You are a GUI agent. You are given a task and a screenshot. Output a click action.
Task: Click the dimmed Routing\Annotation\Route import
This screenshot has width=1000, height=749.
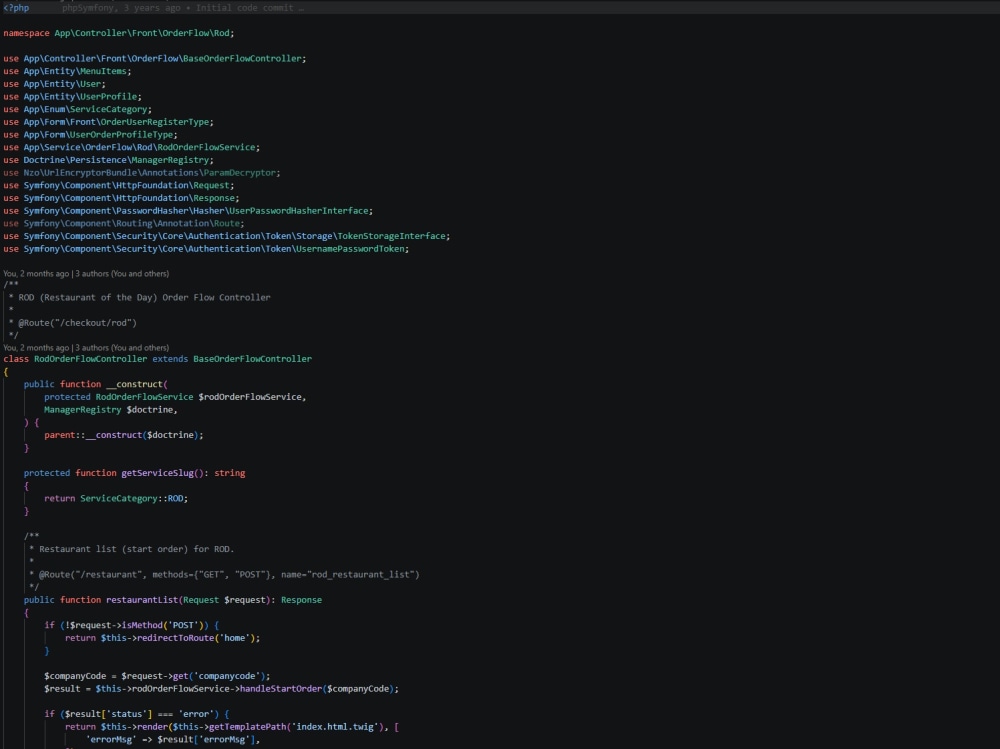click(x=124, y=223)
